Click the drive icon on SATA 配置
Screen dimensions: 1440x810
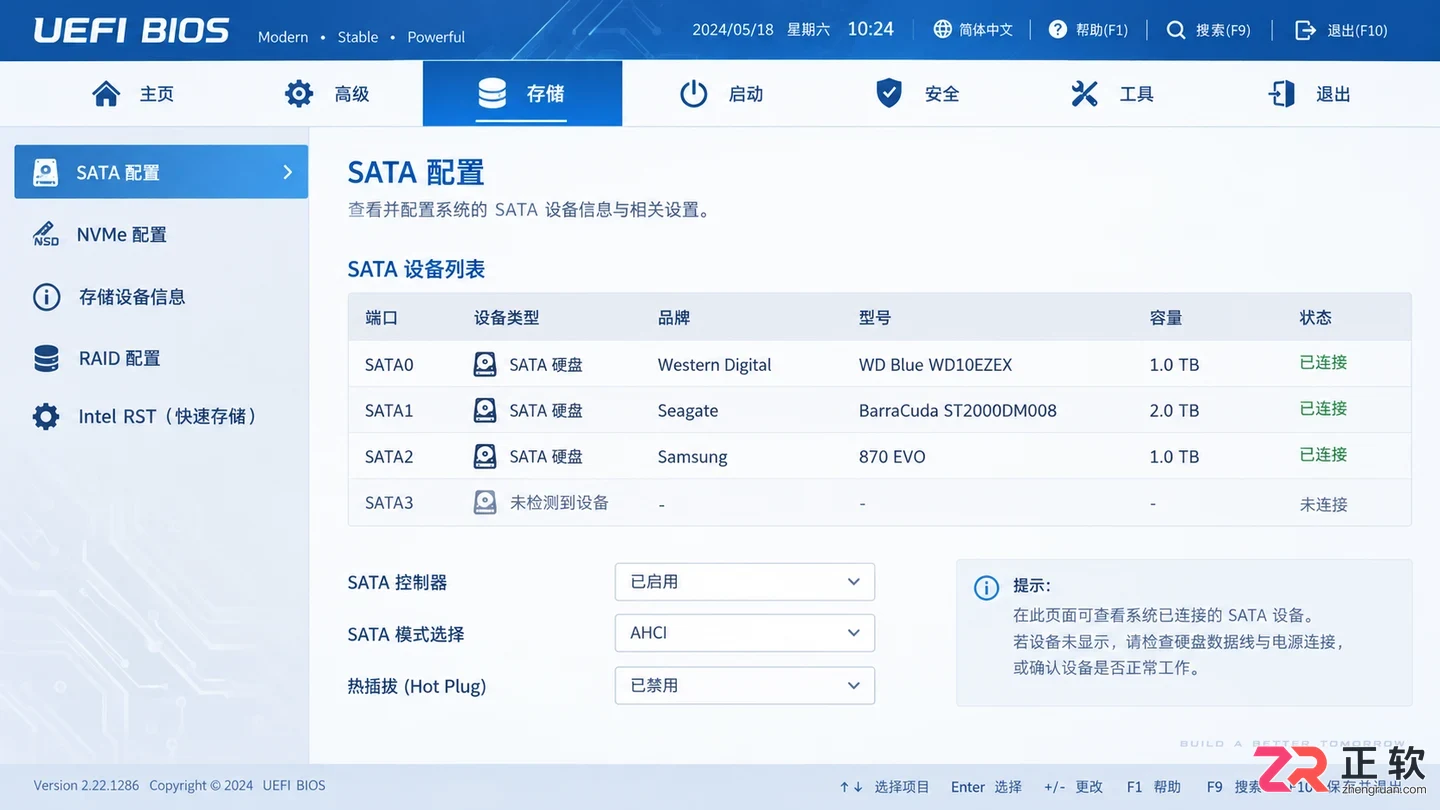(x=46, y=172)
